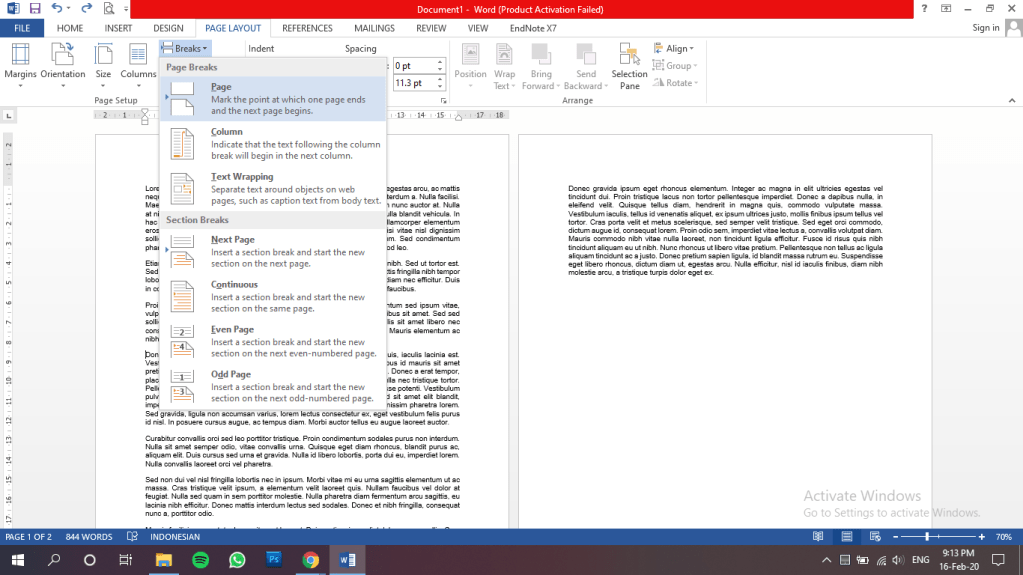The image size is (1023, 575).
Task: Pick the Continuous section break
Action: click(272, 297)
